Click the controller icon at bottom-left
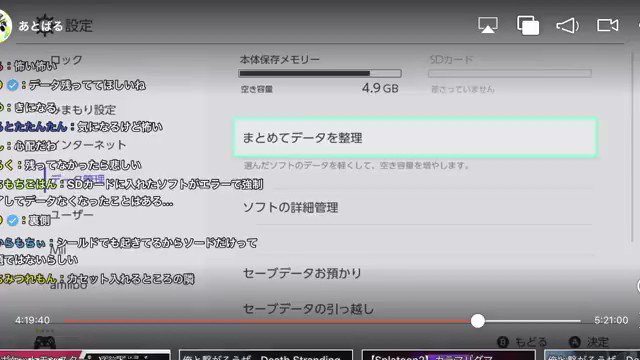The height and width of the screenshot is (360, 640). tap(45, 342)
